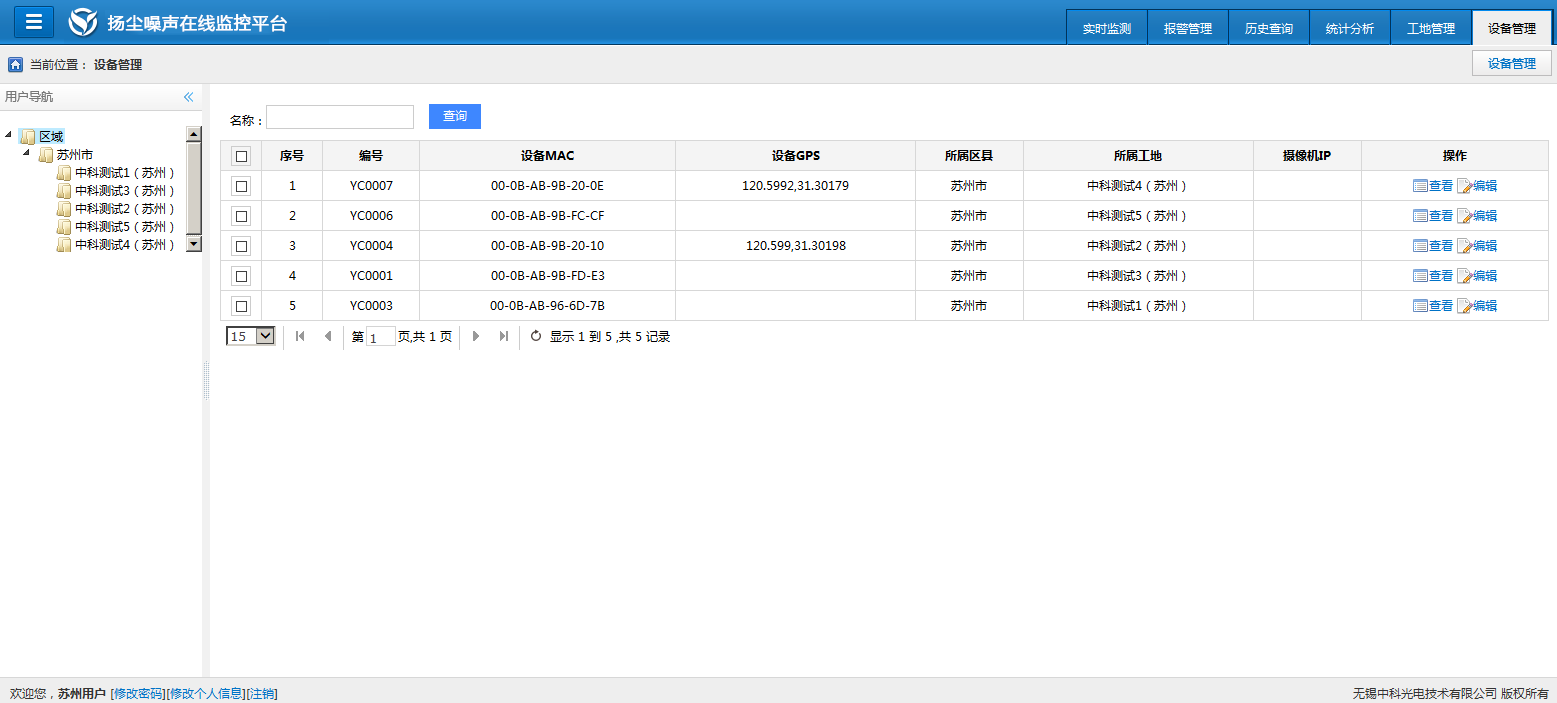Screen dimensions: 1557x703
Task: Click the blue 查询 search button
Action: point(454,117)
